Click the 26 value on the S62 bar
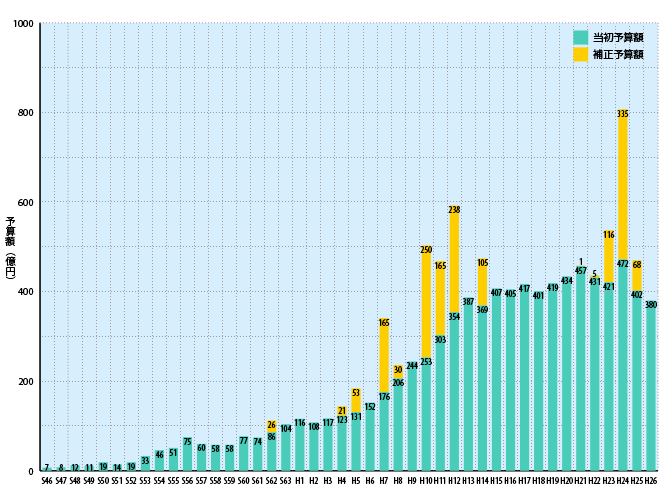The image size is (670, 500). click(x=271, y=425)
